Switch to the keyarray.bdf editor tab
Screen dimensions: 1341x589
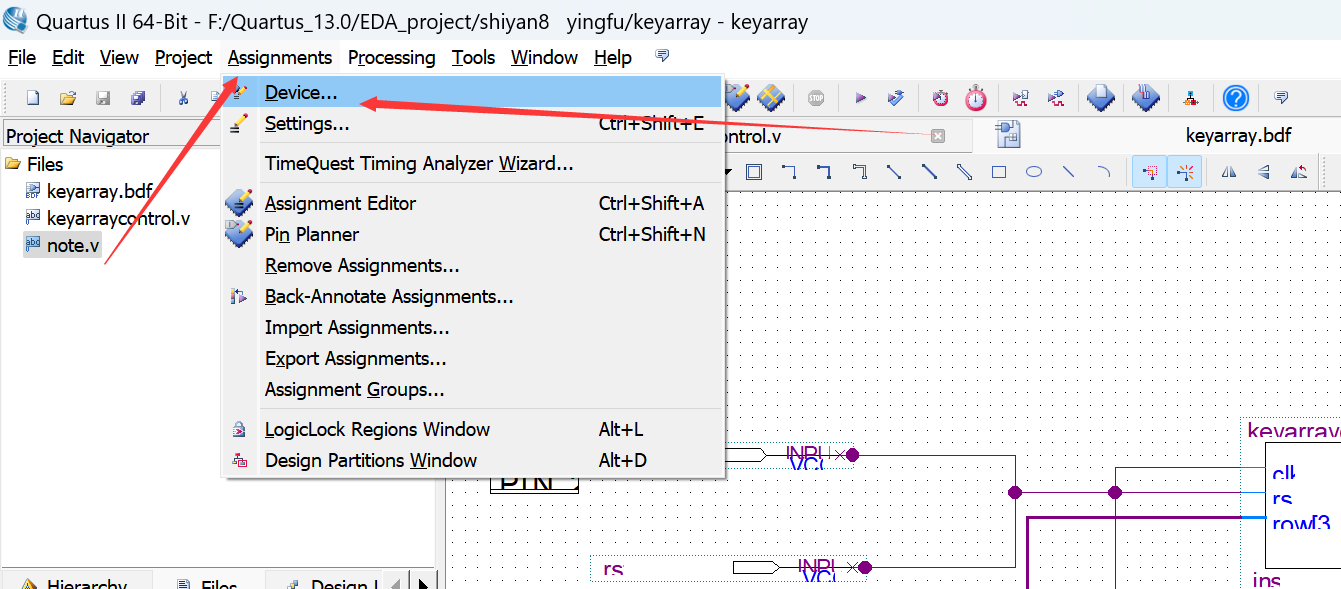click(x=1238, y=135)
